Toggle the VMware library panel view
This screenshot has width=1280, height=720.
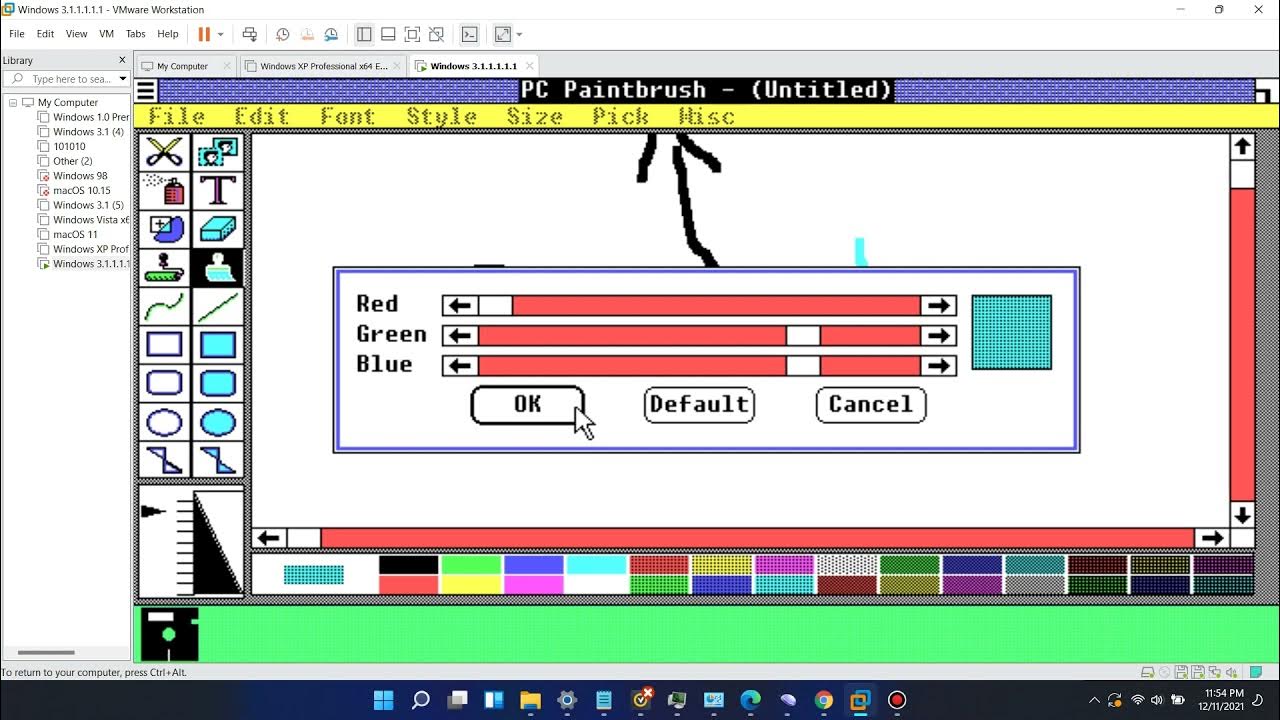tap(364, 34)
